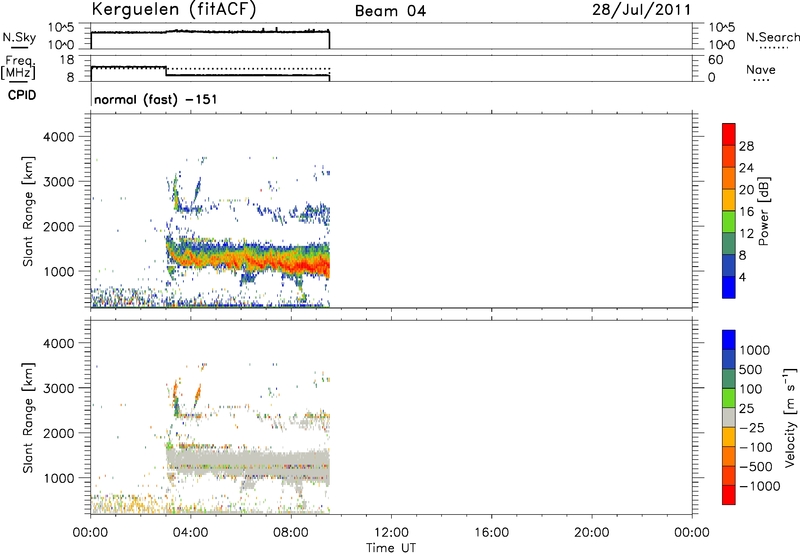The height and width of the screenshot is (554, 800).
Task: Select the "Beam 04" header label
Action: click(x=390, y=11)
